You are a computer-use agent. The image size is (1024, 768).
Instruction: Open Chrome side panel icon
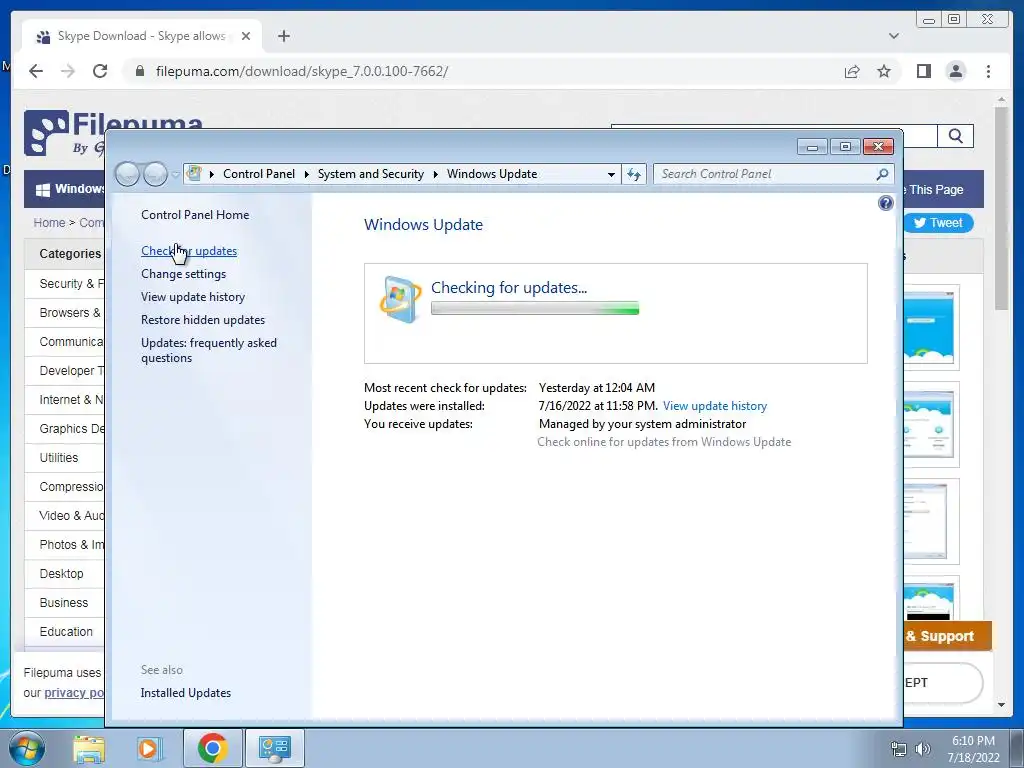tap(923, 71)
